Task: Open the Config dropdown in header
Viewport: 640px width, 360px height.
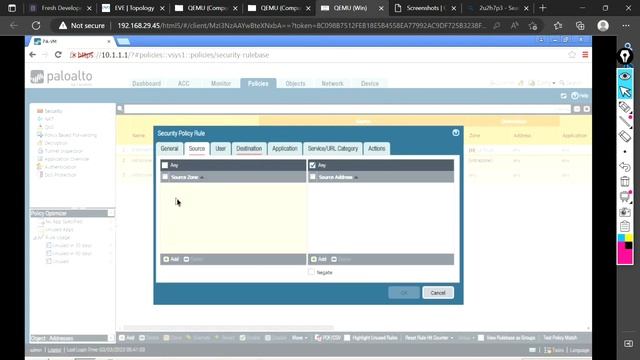Action: coord(542,83)
